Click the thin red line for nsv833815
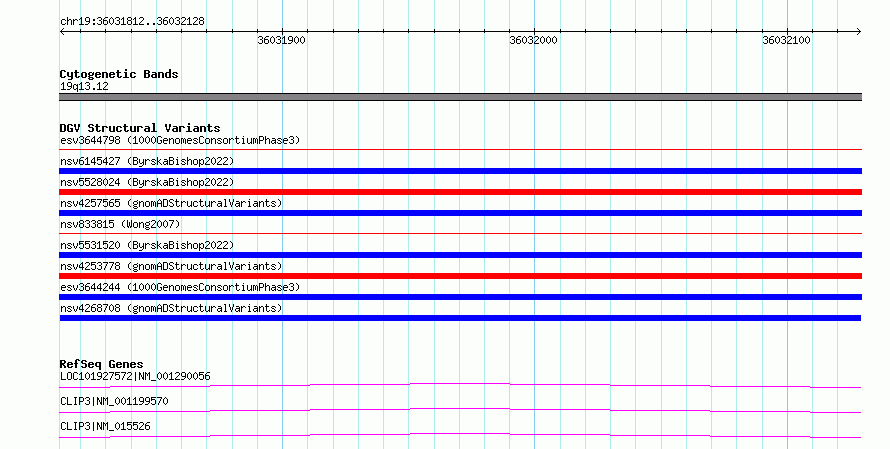Image resolution: width=890 pixels, height=449 pixels. (x=460, y=233)
